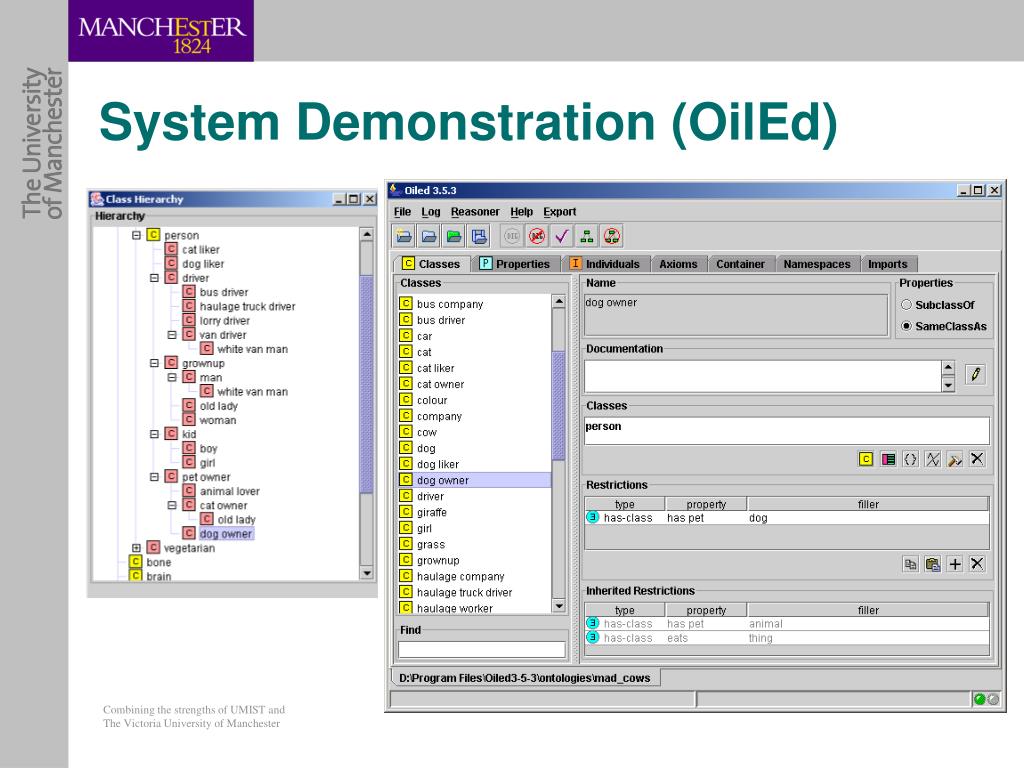
Task: Switch to the Properties tab
Action: tap(515, 264)
